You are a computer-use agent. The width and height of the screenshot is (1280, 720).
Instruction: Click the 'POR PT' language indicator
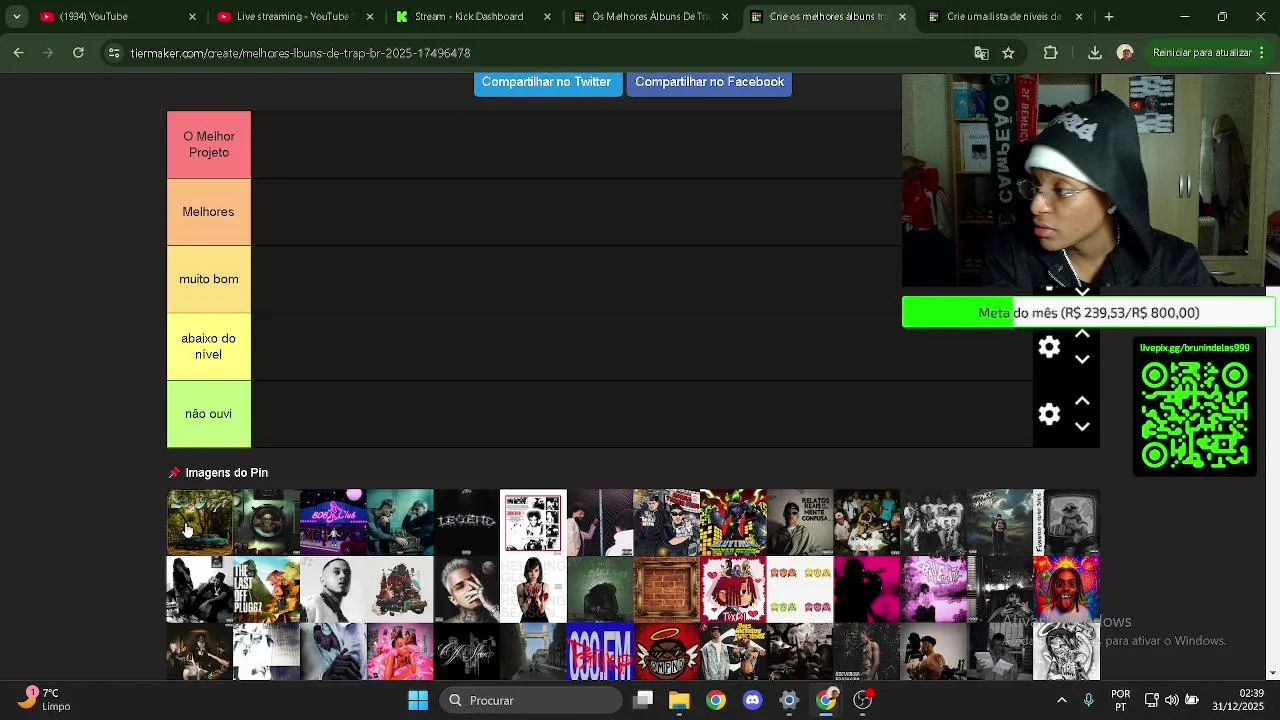1120,700
